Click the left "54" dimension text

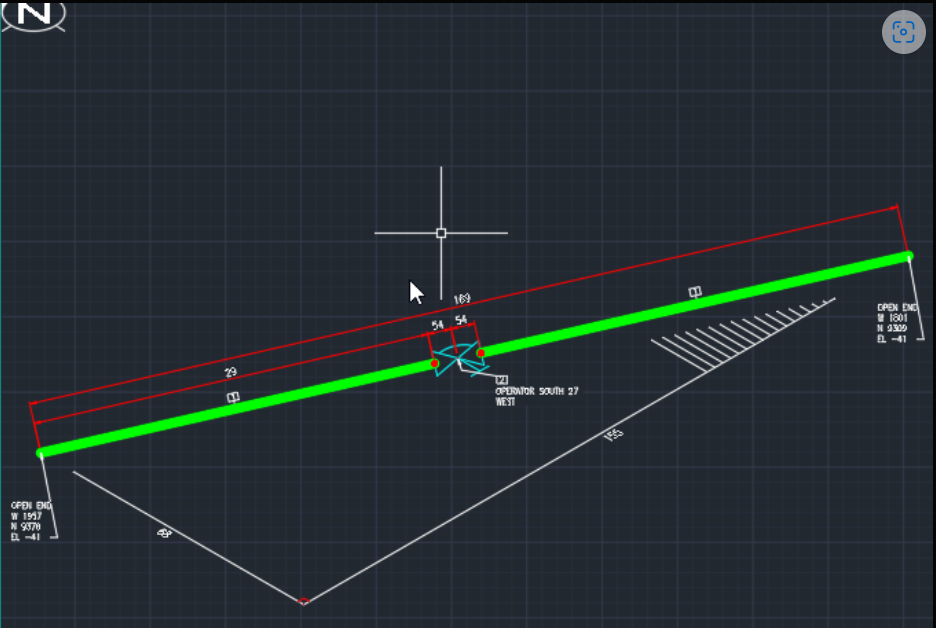[438, 325]
